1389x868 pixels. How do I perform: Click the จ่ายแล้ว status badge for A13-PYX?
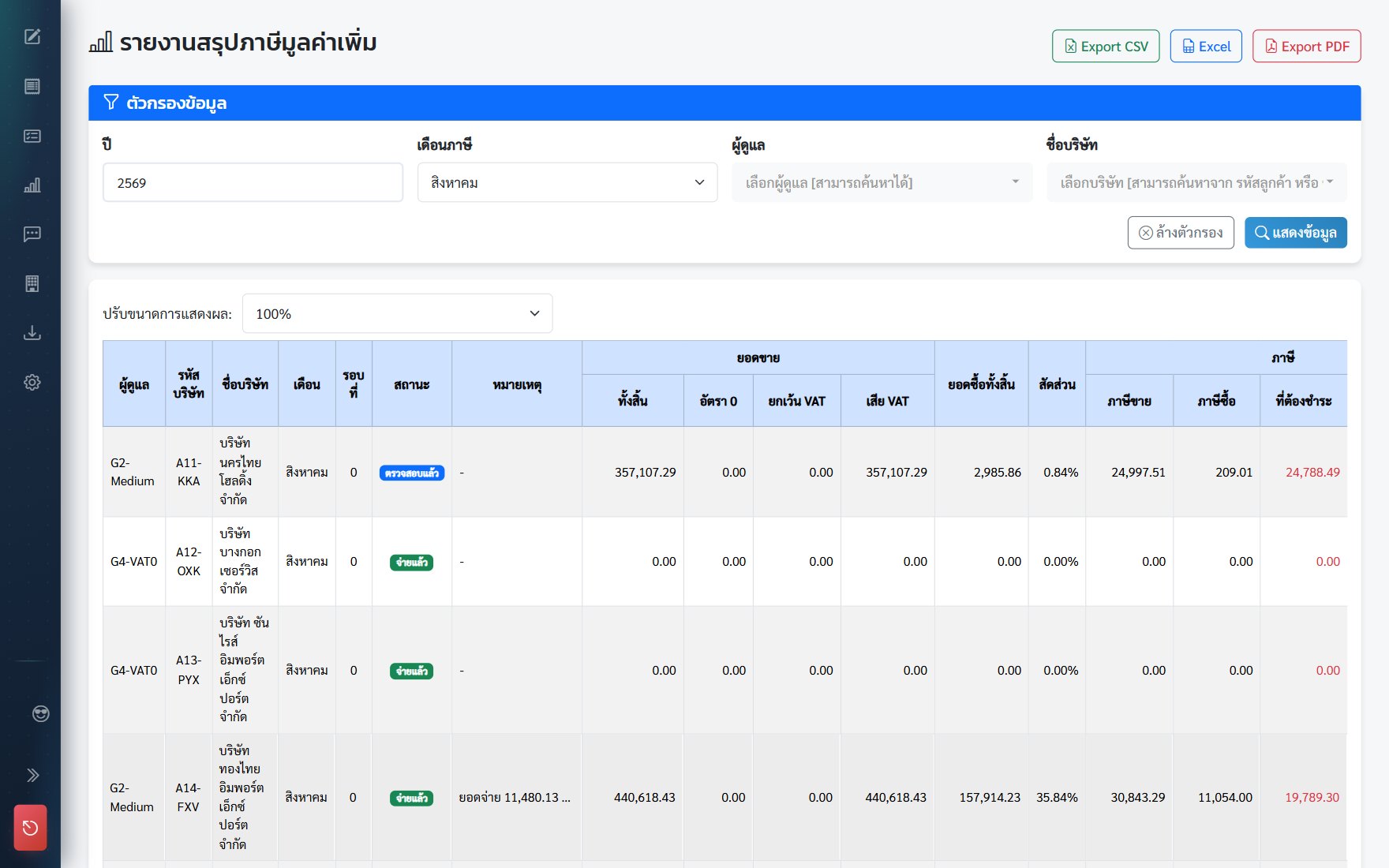(412, 671)
